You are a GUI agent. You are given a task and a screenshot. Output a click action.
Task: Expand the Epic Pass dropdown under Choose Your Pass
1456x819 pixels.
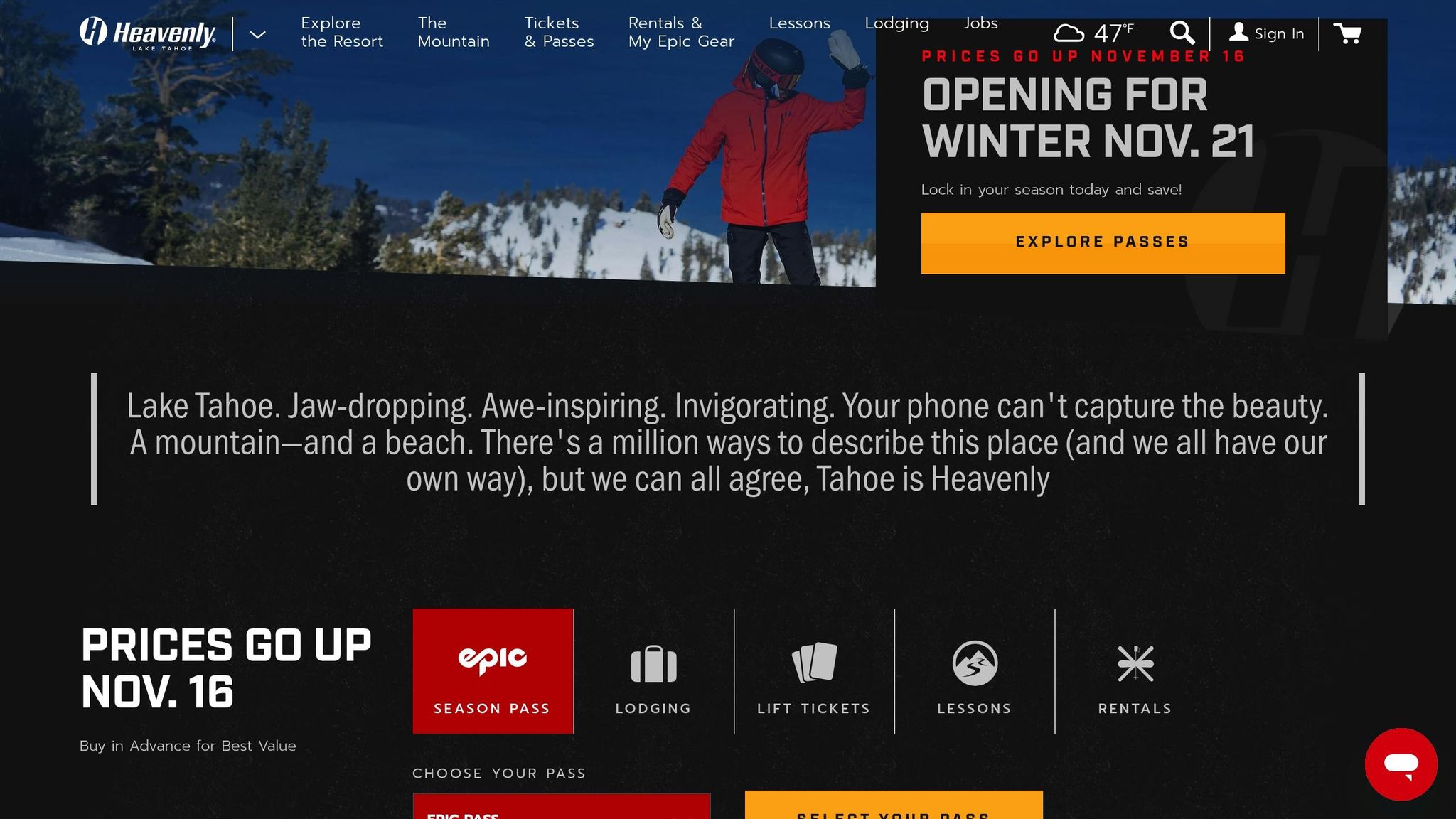point(562,806)
